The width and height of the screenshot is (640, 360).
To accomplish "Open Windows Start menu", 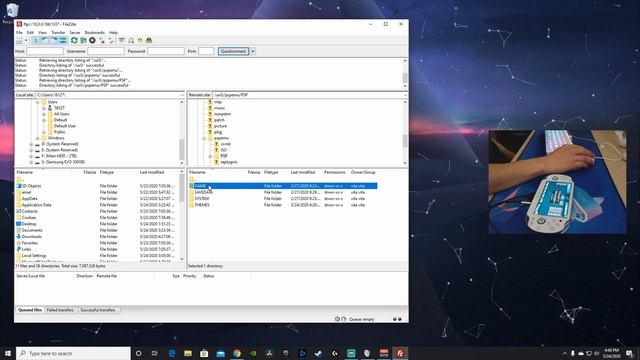I will tap(8, 353).
